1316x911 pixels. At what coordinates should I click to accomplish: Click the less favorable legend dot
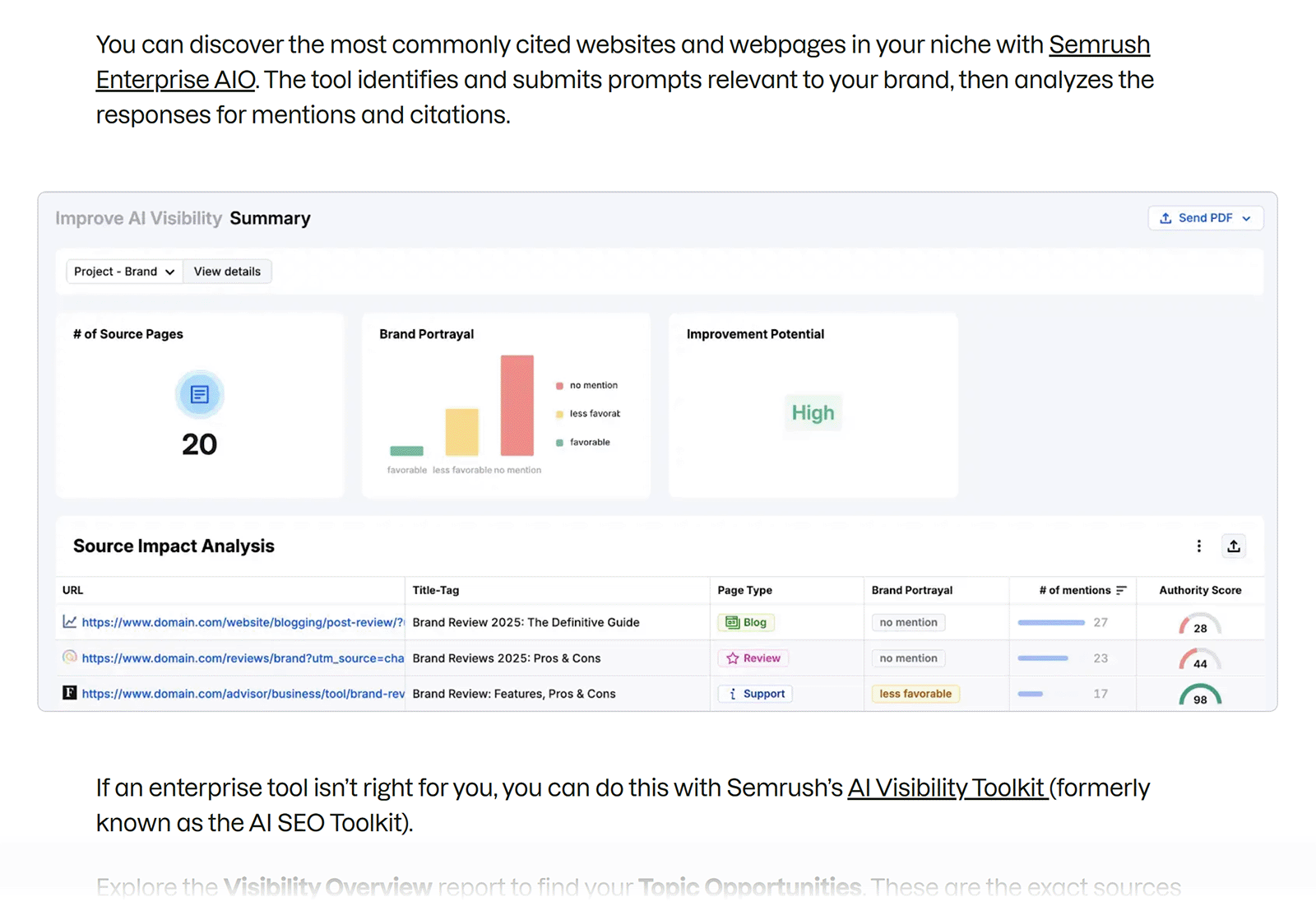[x=559, y=414]
